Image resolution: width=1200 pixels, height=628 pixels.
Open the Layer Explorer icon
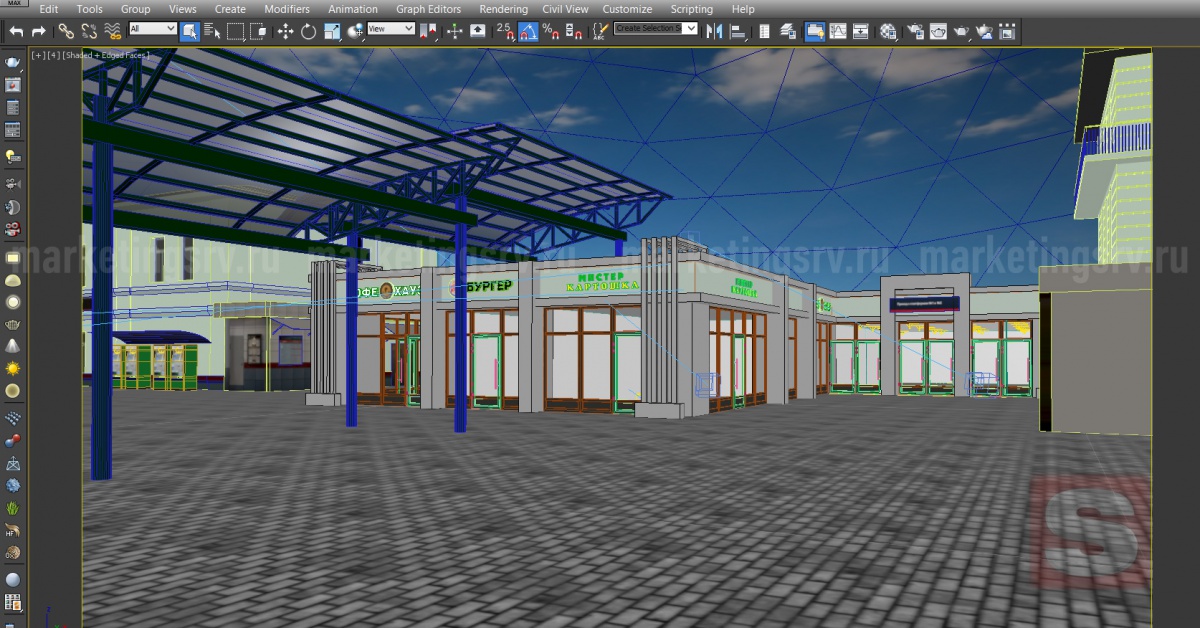pos(788,32)
